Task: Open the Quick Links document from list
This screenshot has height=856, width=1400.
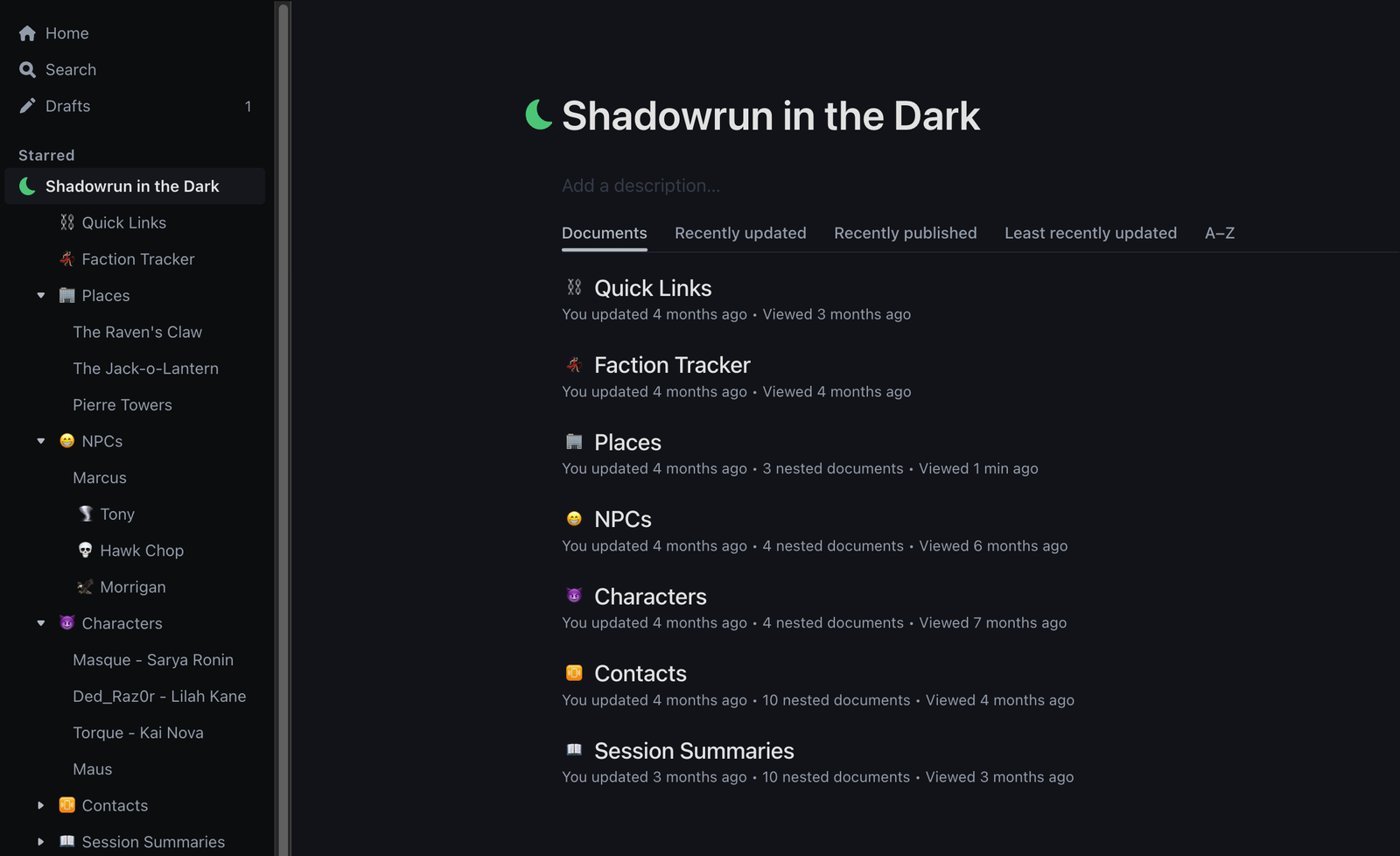Action: 653,288
